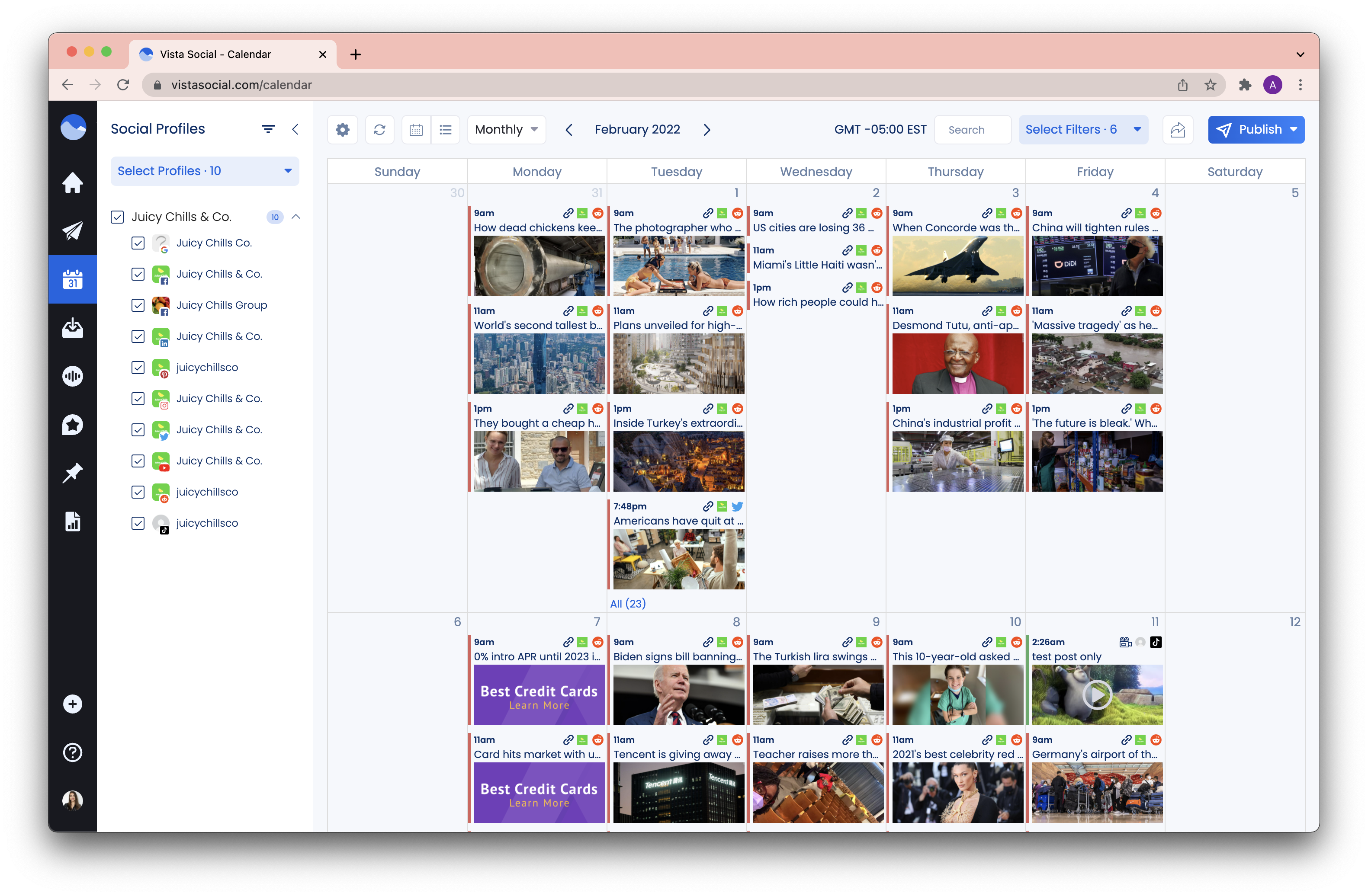Uncheck Juicy Chills Co. Google profile checkbox
The width and height of the screenshot is (1368, 896).
click(x=138, y=243)
